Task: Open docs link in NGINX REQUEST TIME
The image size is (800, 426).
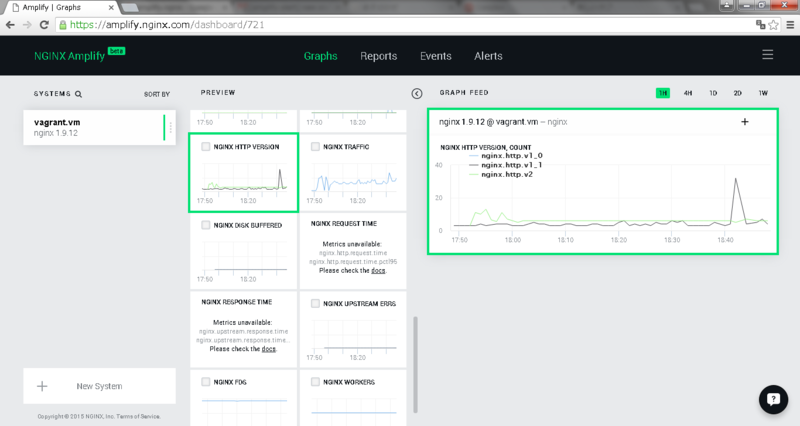Action: click(378, 270)
